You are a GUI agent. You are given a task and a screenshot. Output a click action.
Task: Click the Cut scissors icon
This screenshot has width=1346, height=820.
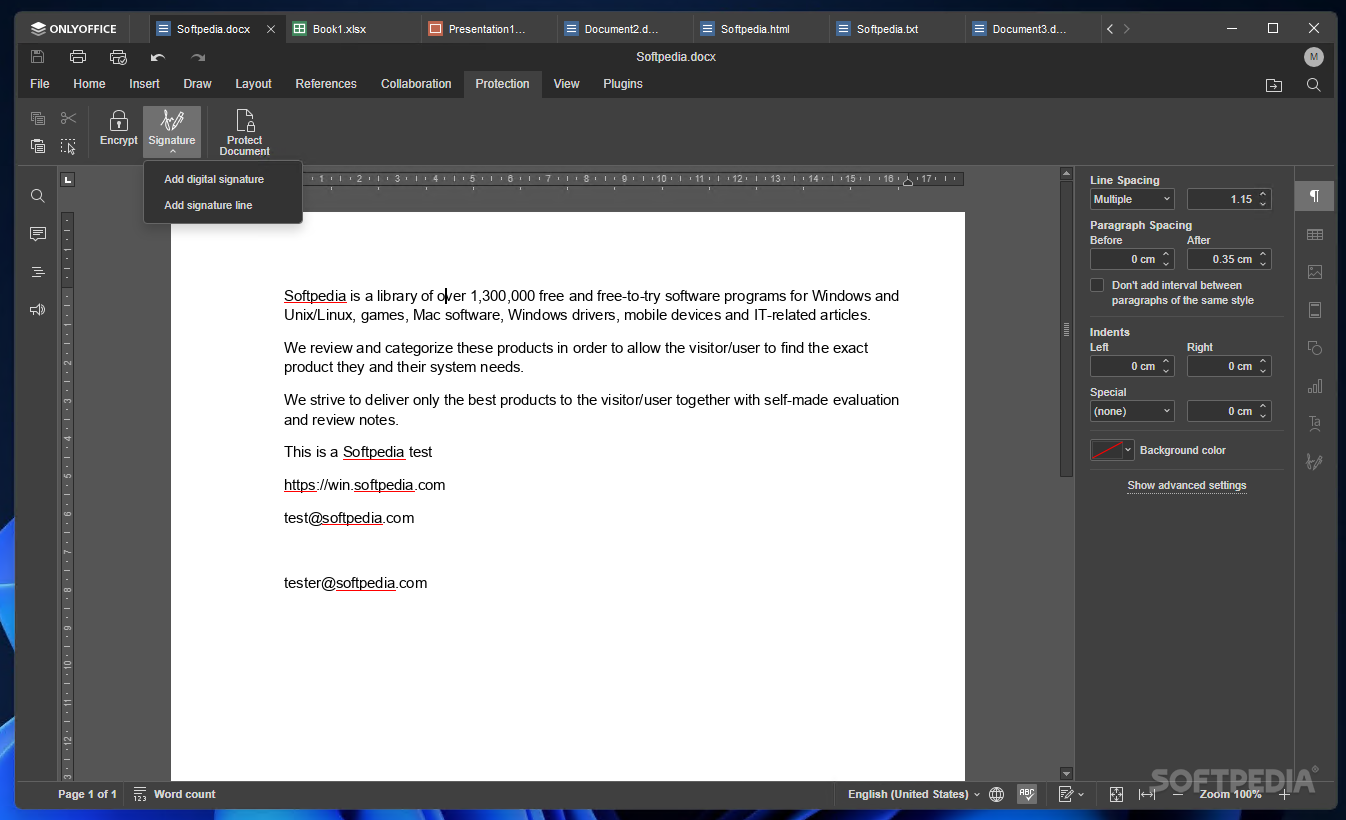68,118
